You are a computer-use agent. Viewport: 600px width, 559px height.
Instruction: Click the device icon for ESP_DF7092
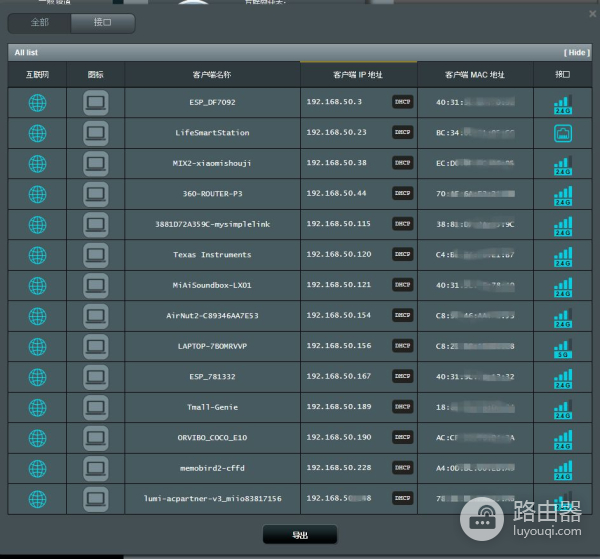95,102
